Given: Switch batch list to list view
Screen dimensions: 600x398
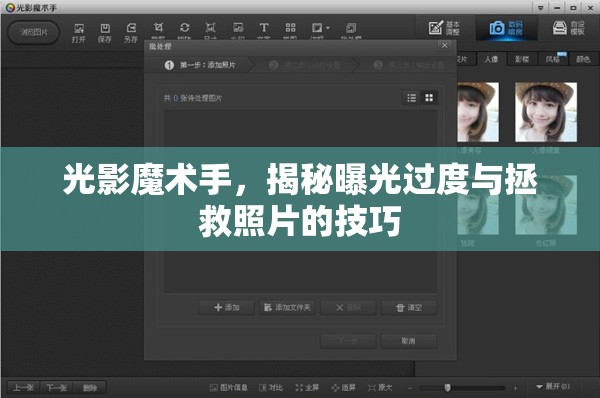Looking at the screenshot, I should click(x=412, y=98).
